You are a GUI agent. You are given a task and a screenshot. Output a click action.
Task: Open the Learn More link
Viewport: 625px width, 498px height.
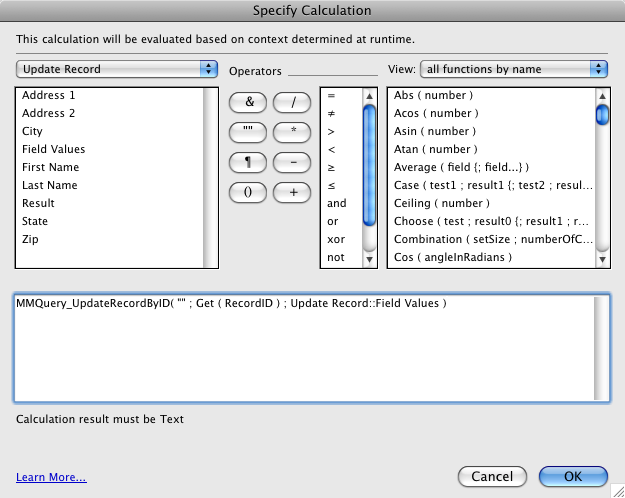pyautogui.click(x=51, y=478)
